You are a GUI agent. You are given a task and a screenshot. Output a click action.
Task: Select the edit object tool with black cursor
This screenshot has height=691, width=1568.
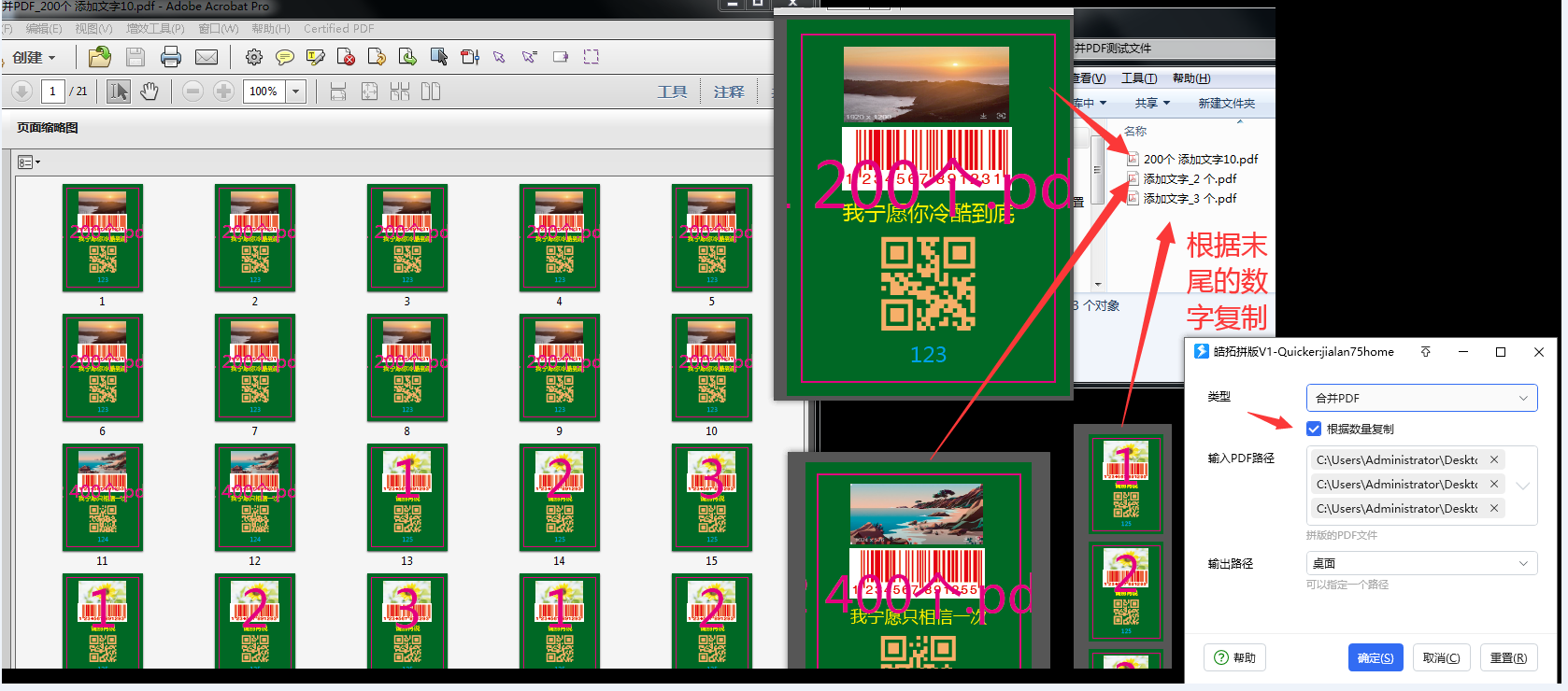pos(438,57)
